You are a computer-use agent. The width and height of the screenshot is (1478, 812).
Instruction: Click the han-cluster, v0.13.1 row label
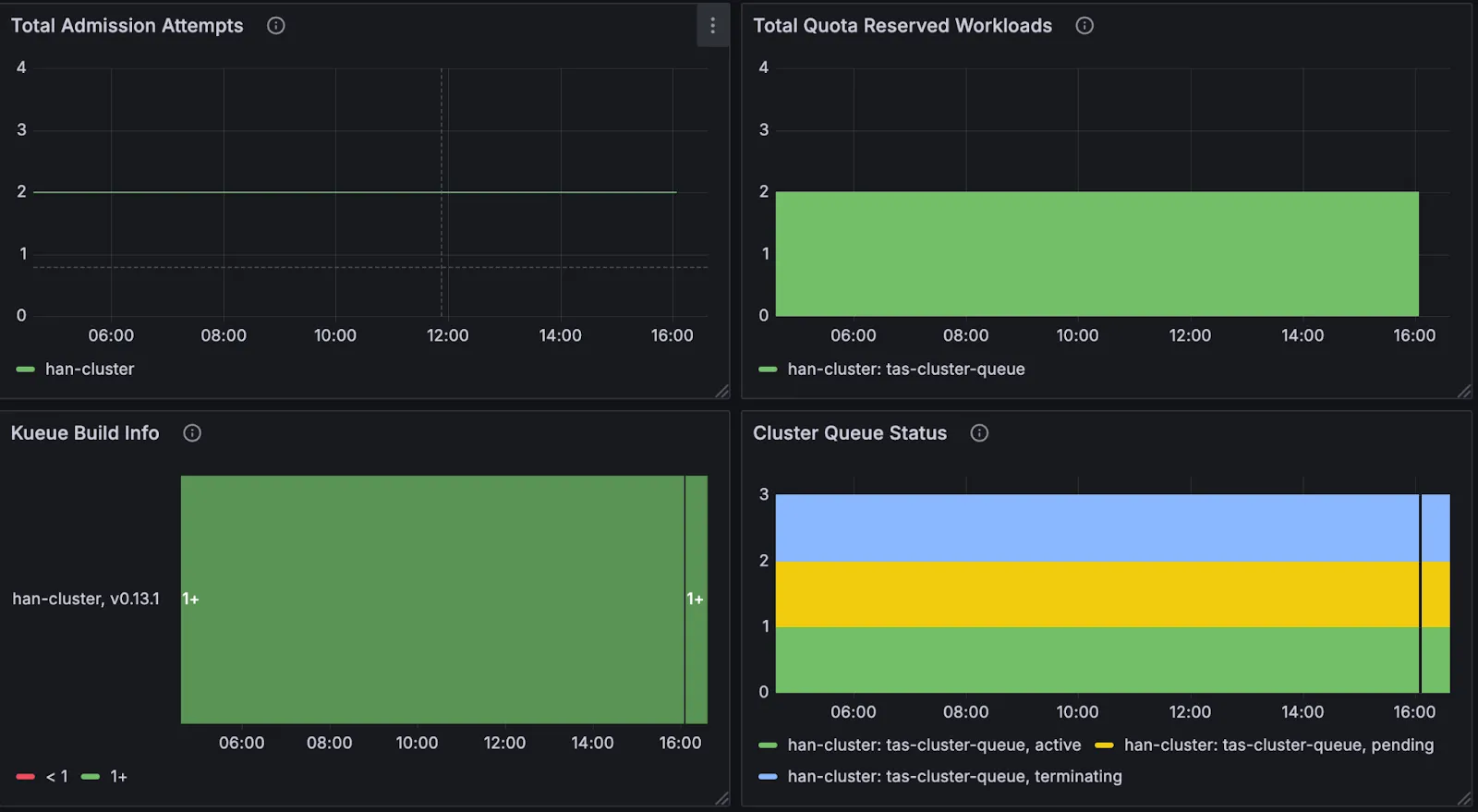86,599
